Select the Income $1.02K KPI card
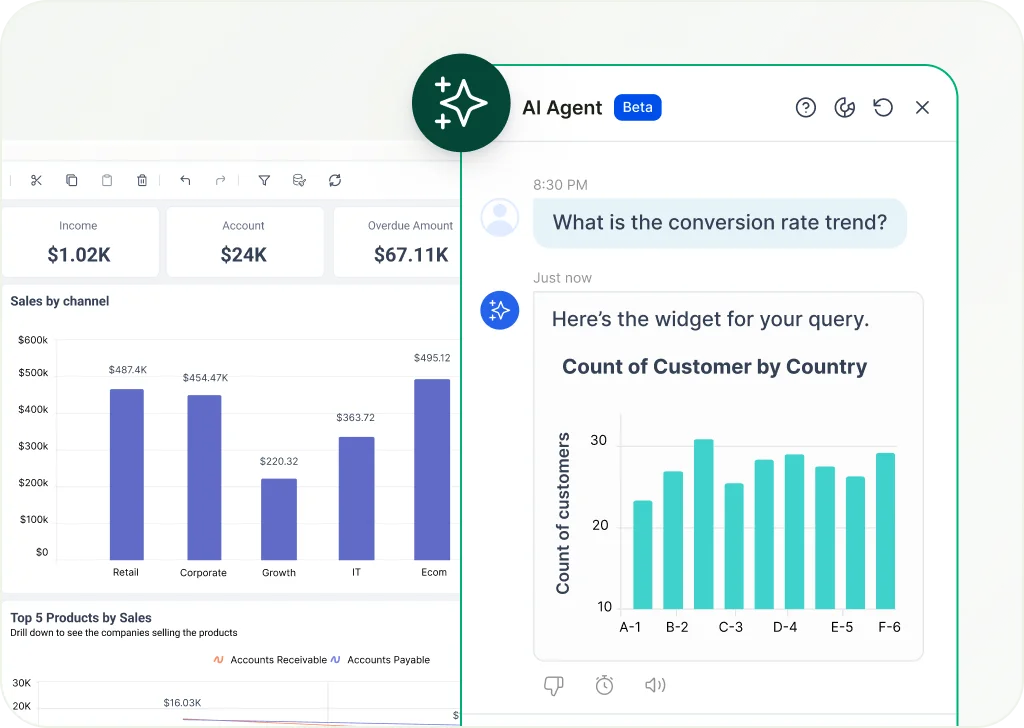Screen dimensions: 1024x728 pyautogui.click(x=79, y=242)
